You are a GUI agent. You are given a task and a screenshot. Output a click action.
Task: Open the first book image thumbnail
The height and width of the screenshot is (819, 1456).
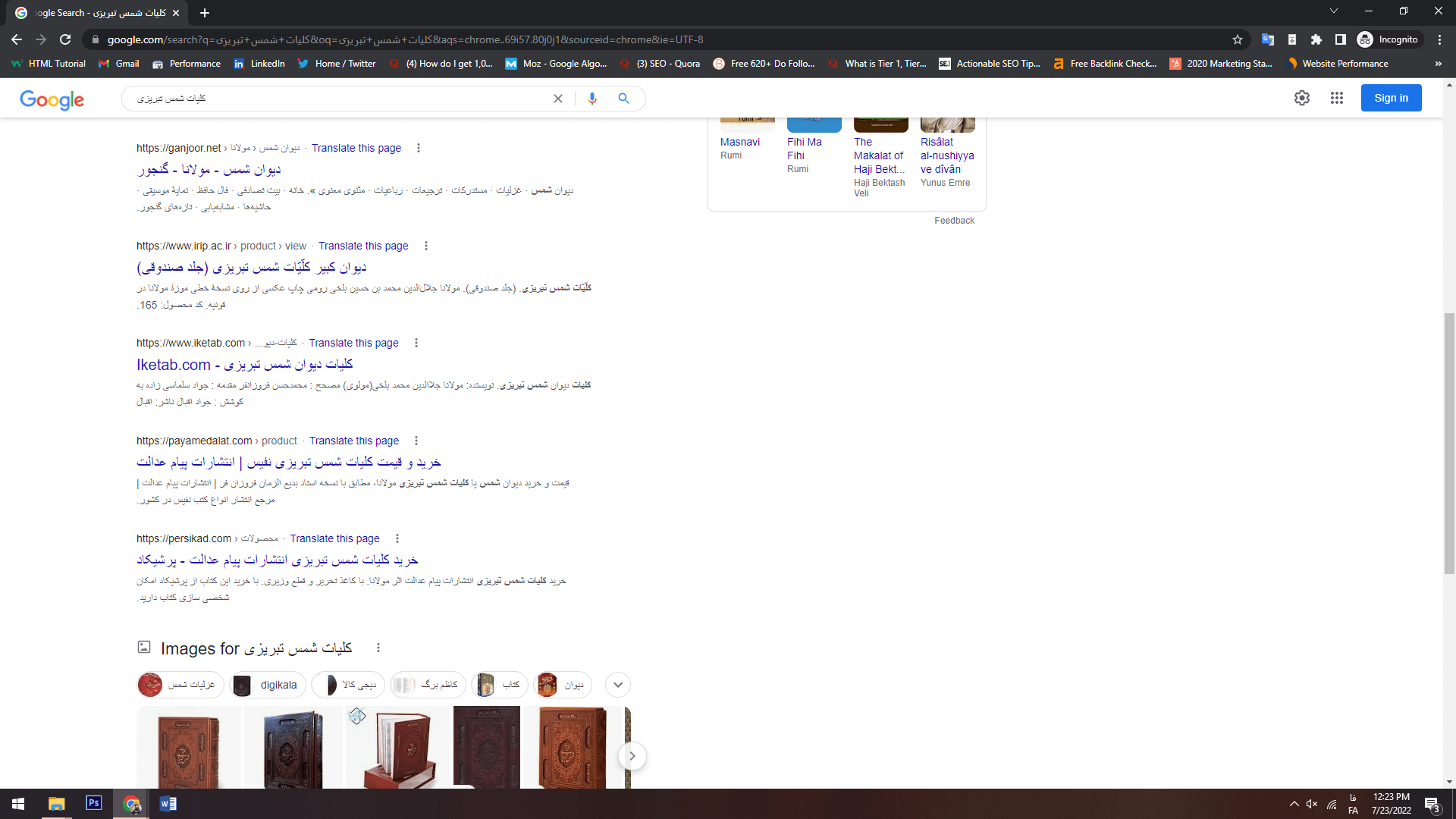tap(189, 748)
